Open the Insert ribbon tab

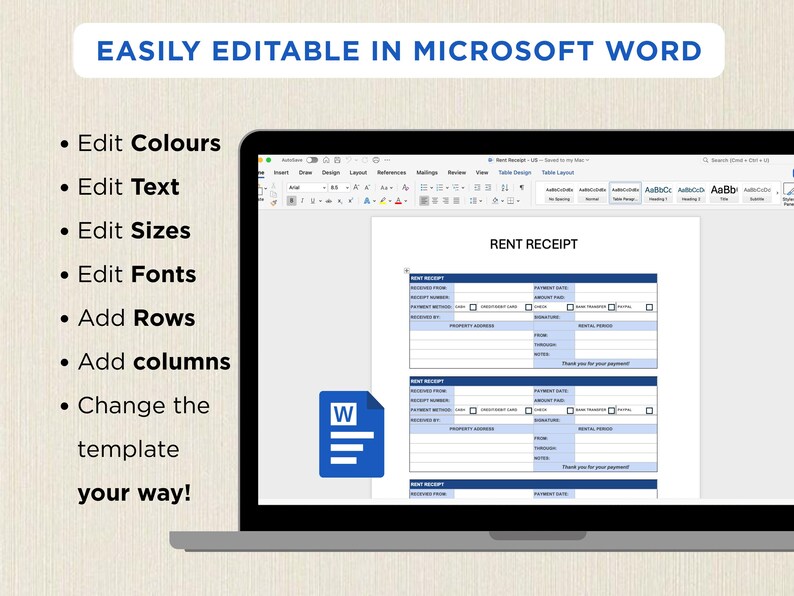(x=281, y=173)
